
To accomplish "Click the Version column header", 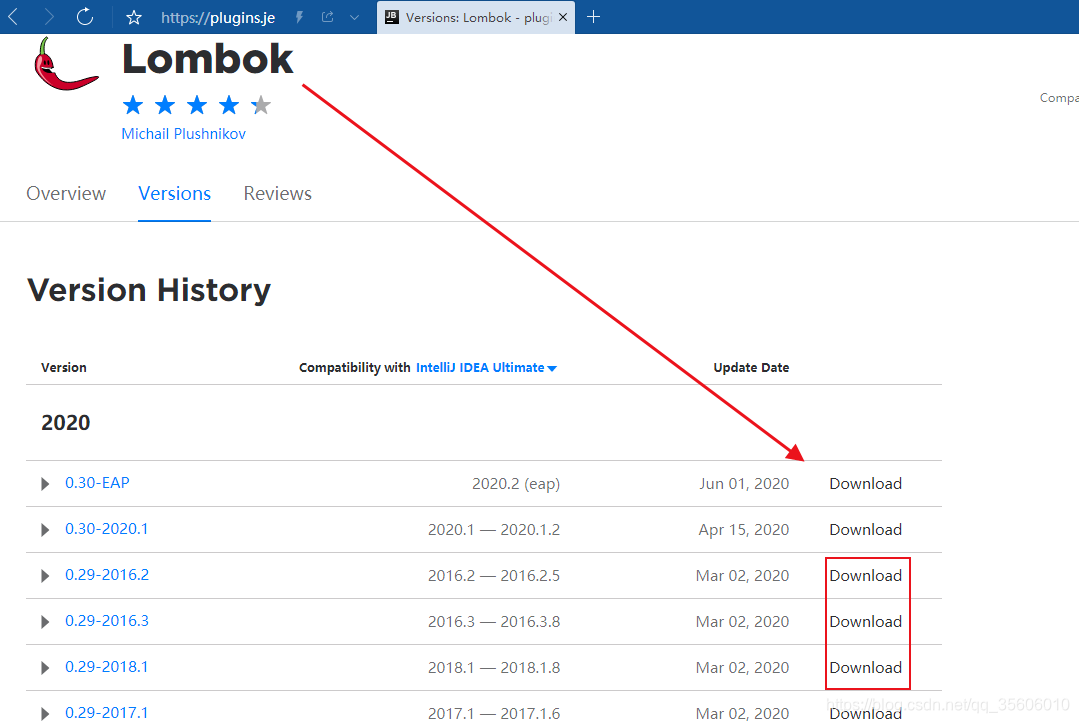I will point(63,367).
